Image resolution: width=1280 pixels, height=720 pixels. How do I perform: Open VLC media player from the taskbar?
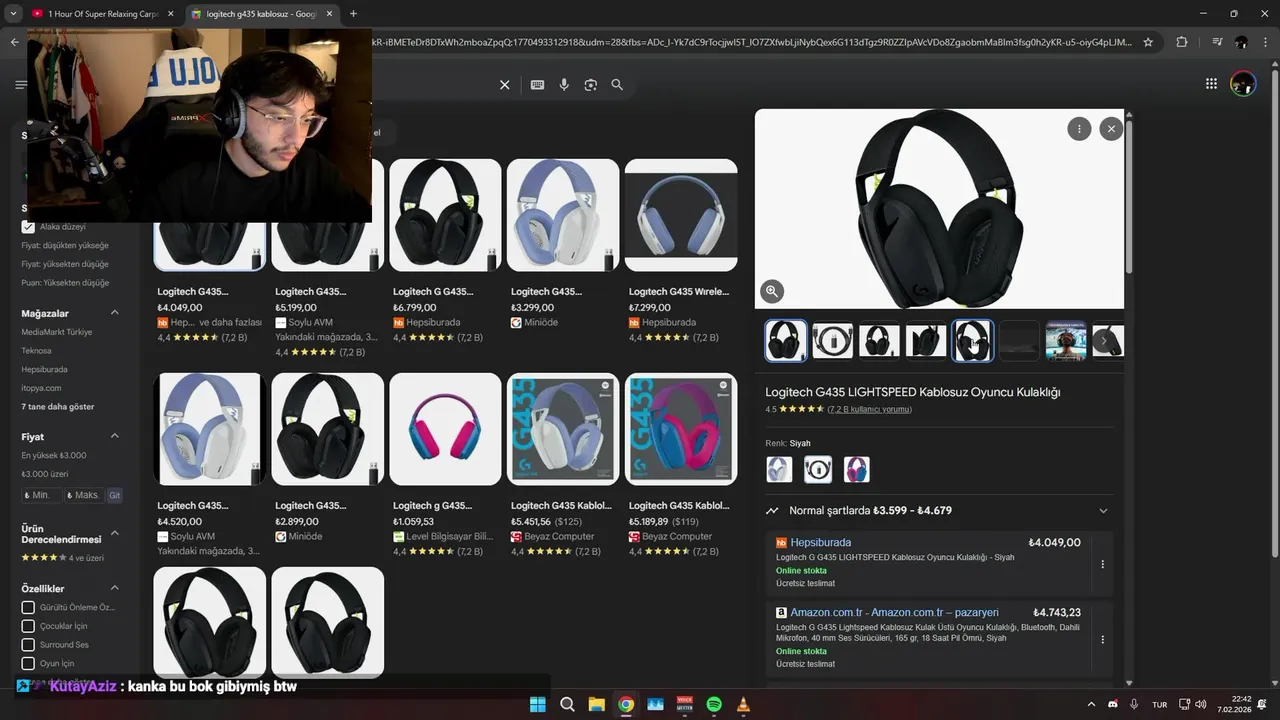click(x=743, y=704)
